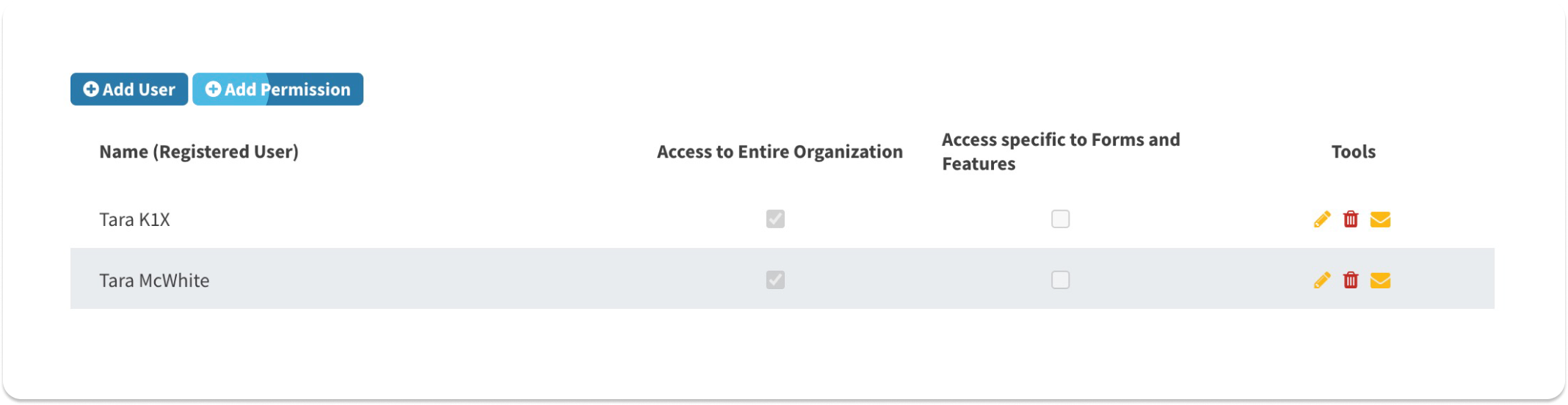The height and width of the screenshot is (405, 1568).
Task: Check forms and features access for Tara McWhite
Action: tap(1060, 280)
